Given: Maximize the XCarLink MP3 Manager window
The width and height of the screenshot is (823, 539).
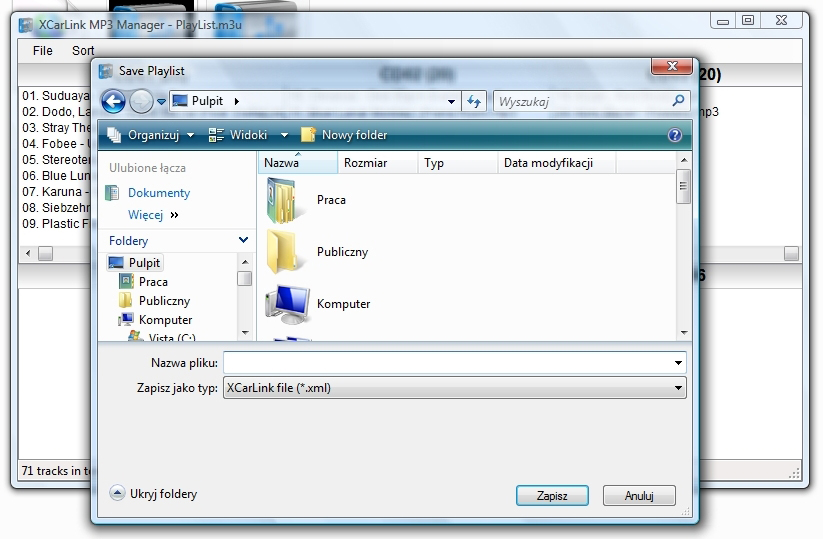Looking at the screenshot, I should tap(748, 20).
